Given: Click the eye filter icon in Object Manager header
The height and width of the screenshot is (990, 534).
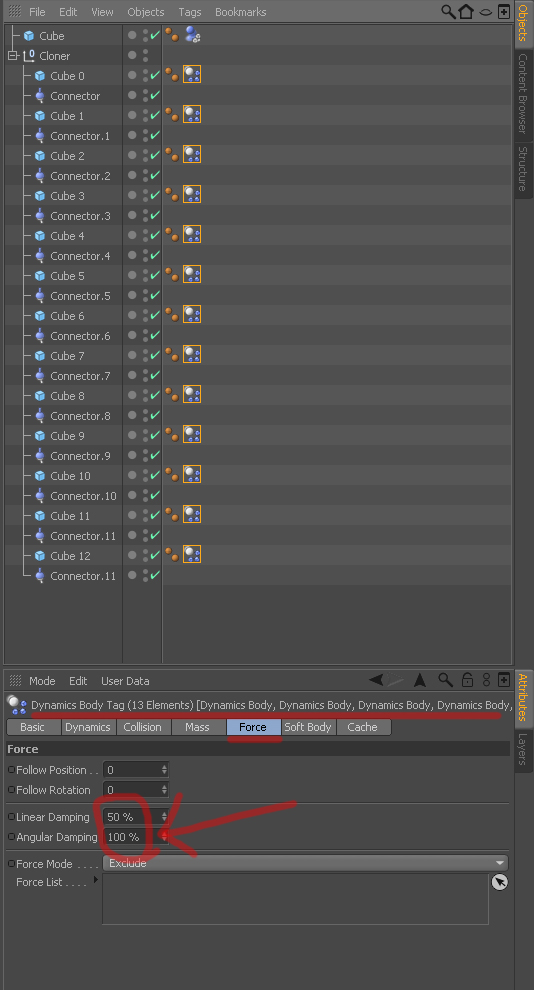Looking at the screenshot, I should 485,12.
